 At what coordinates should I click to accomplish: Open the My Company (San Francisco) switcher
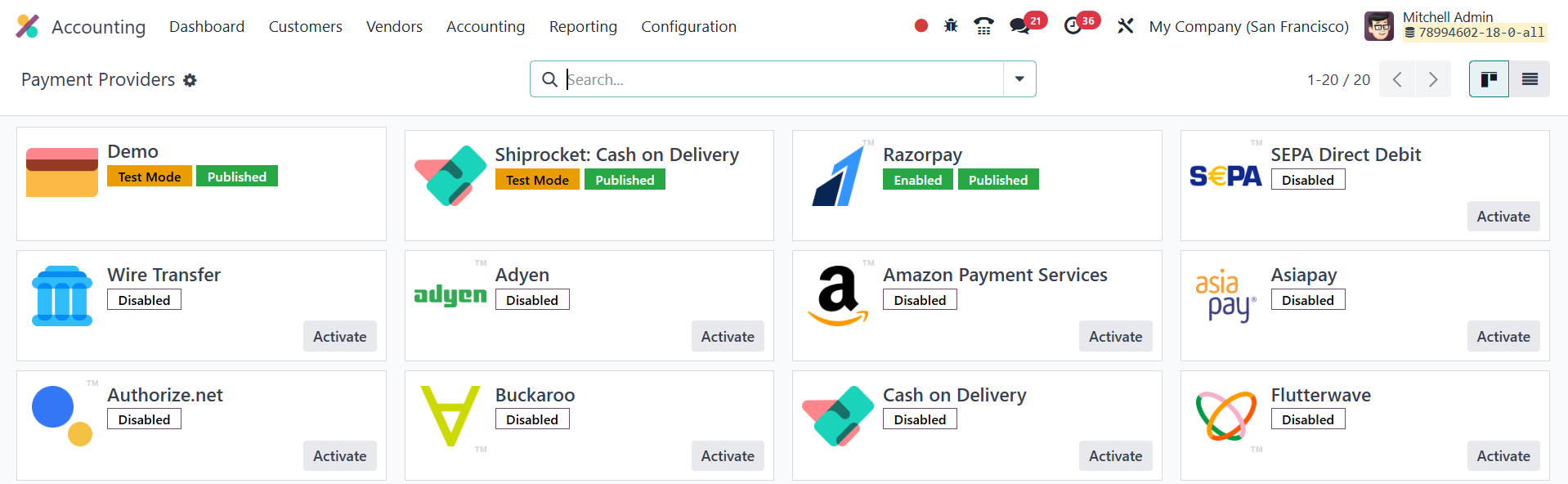pos(1248,26)
